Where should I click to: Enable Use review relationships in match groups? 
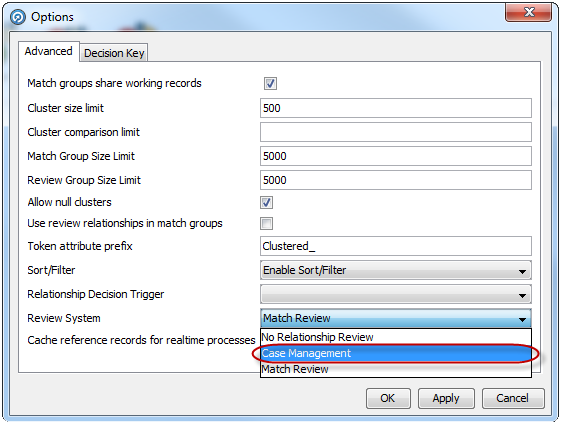[267, 223]
